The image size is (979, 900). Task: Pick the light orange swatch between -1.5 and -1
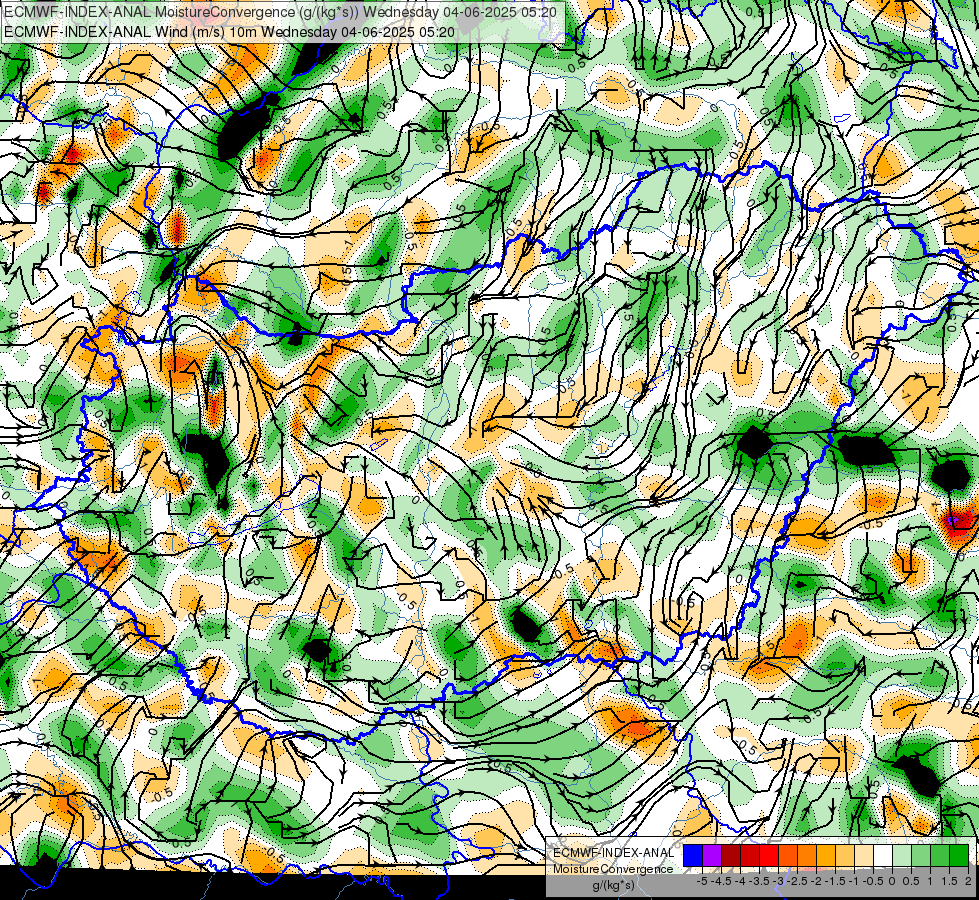[845, 856]
